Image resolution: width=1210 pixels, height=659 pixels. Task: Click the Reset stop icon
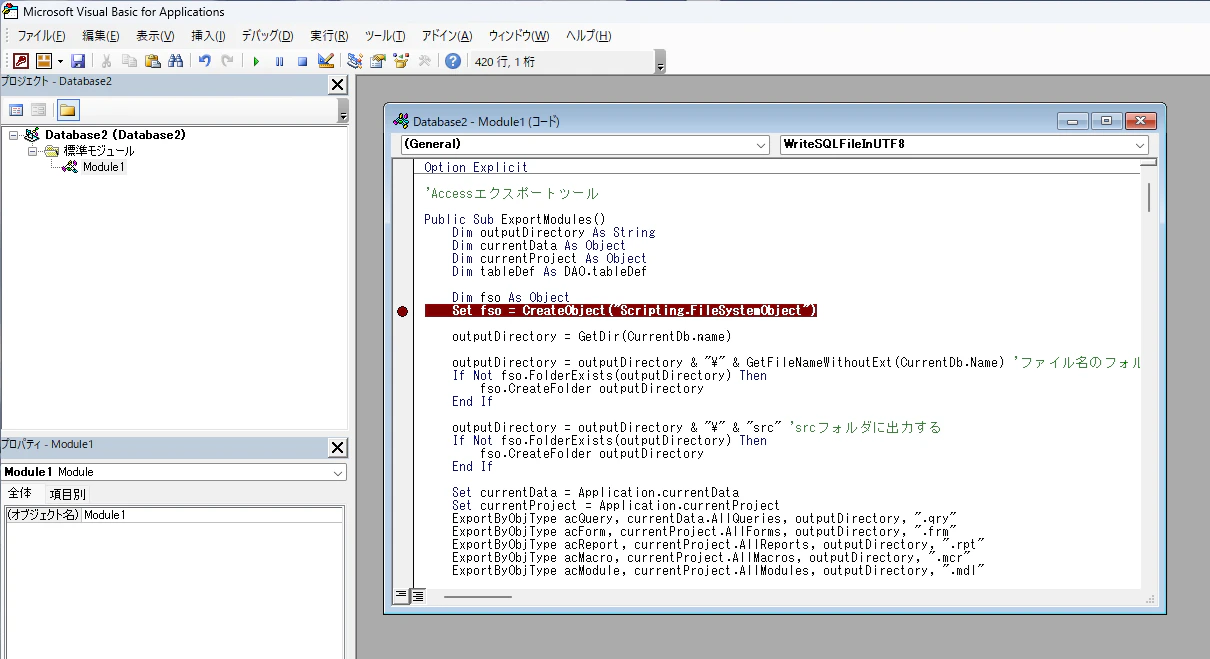(x=302, y=61)
